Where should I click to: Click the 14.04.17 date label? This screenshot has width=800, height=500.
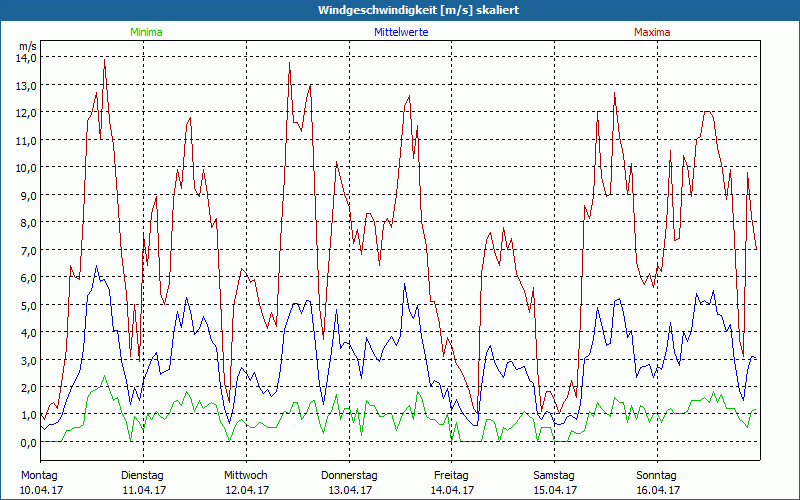coord(453,490)
